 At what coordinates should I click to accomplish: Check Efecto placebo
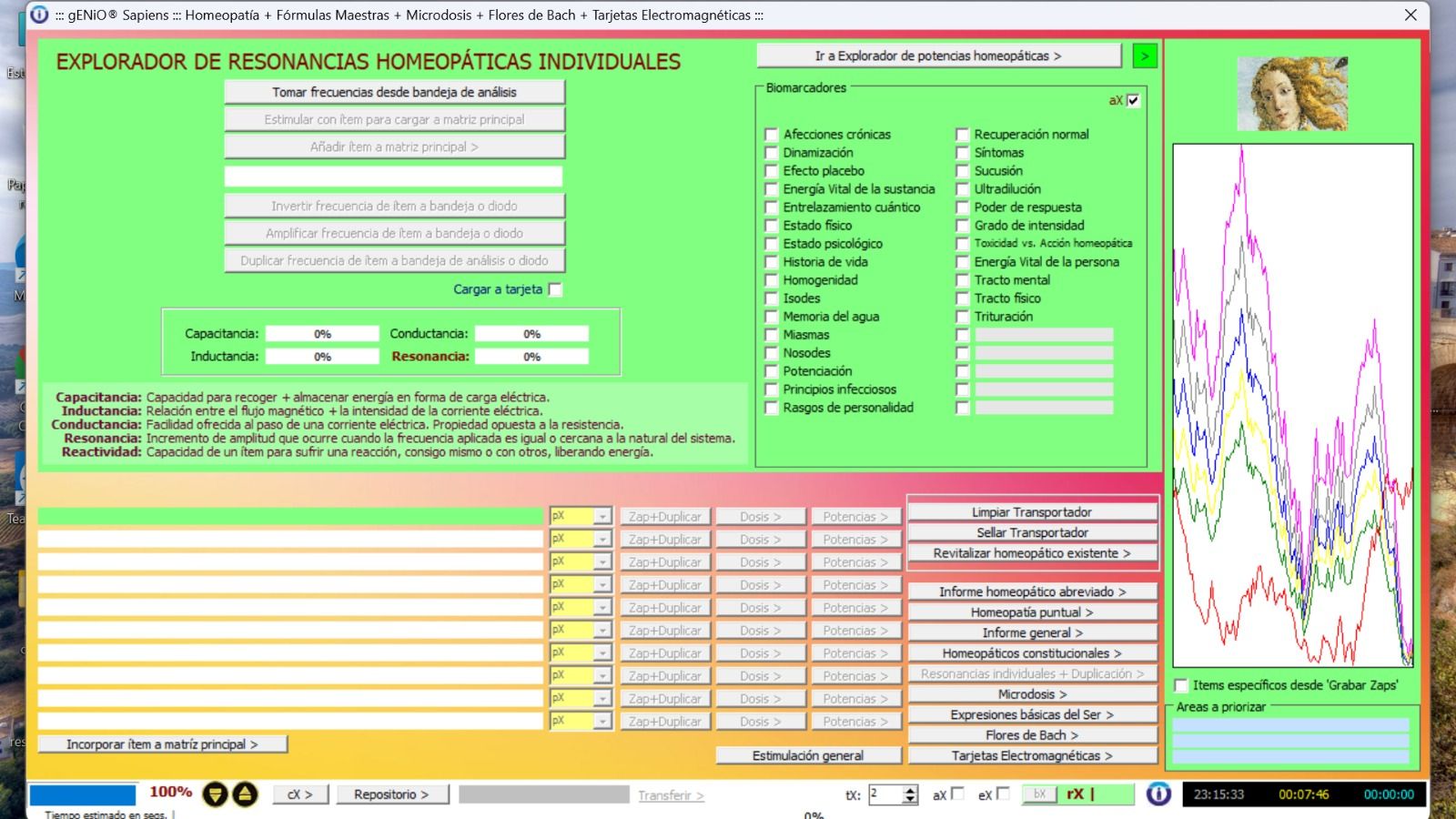[x=771, y=171]
